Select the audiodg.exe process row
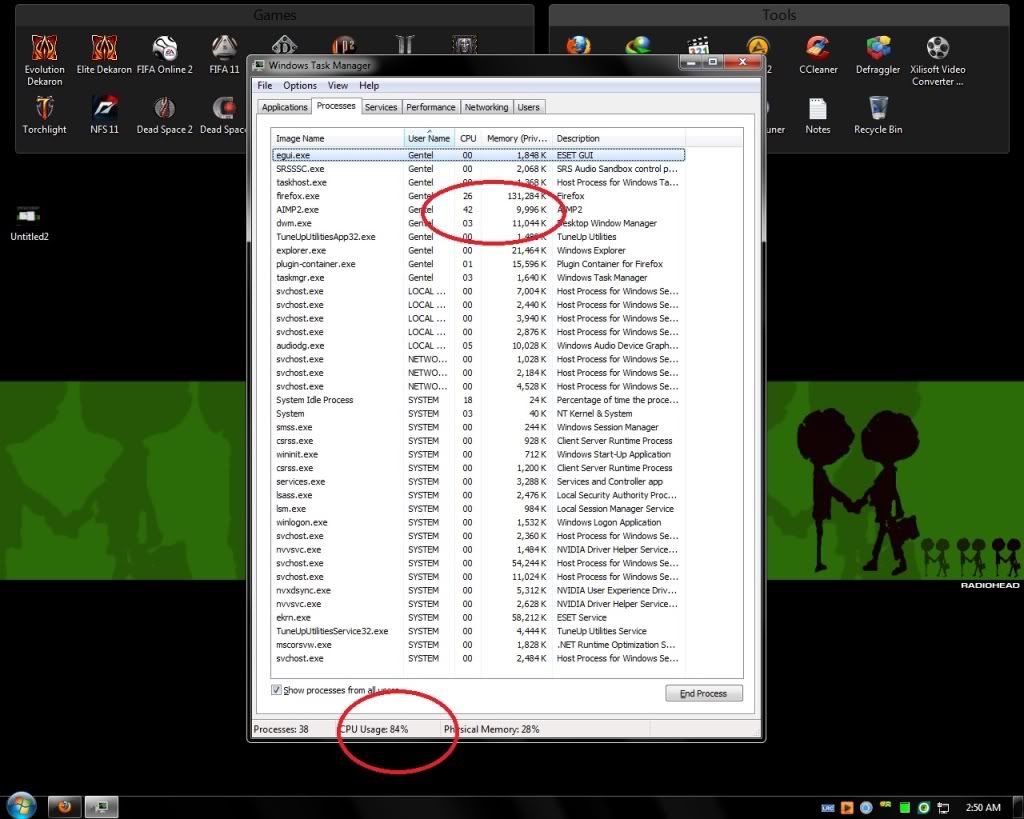The height and width of the screenshot is (819, 1024). 478,345
